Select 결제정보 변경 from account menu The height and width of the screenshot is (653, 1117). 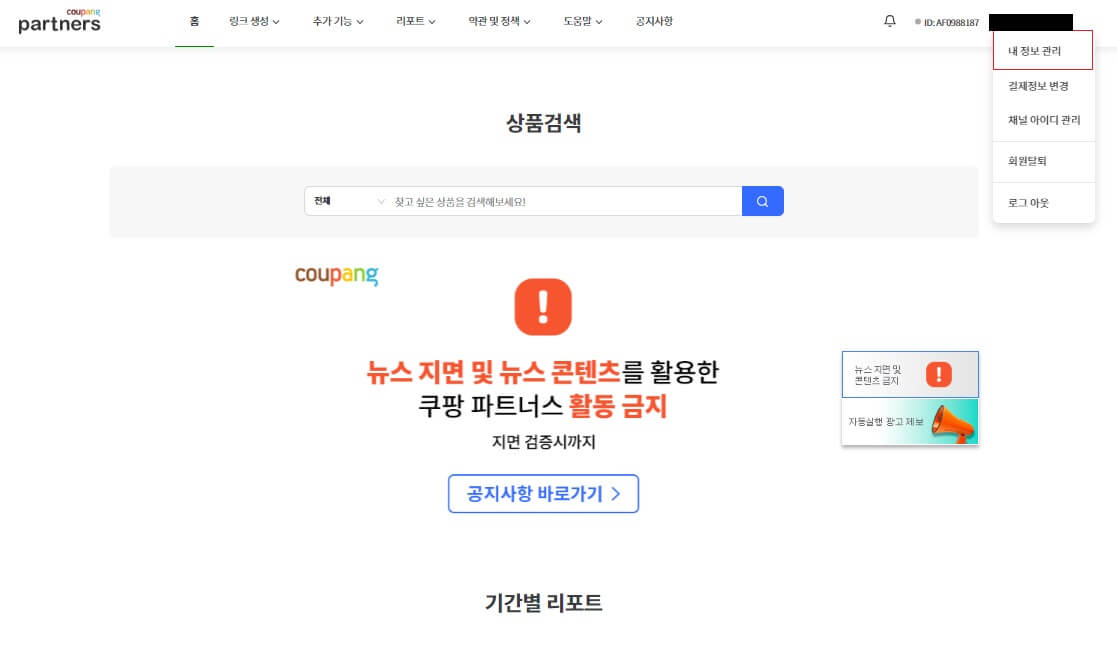pos(1038,85)
